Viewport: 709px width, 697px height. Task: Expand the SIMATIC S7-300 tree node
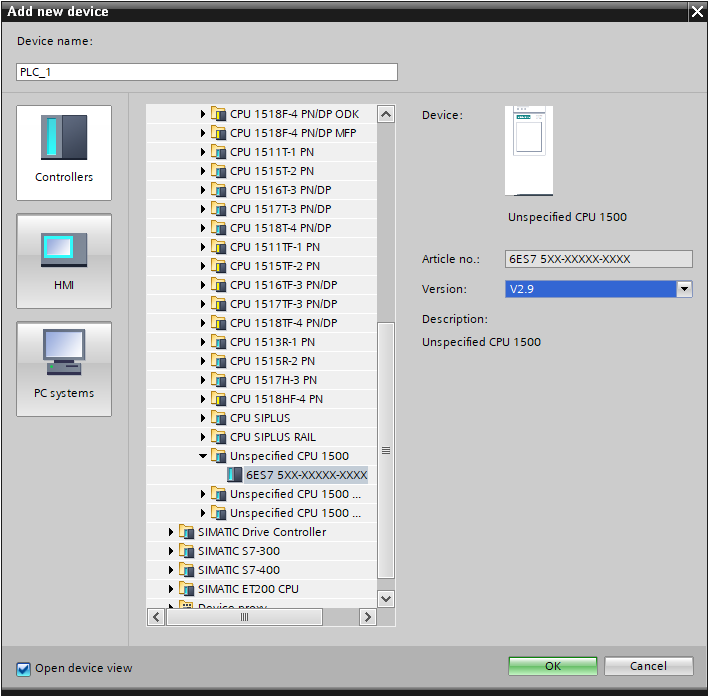click(170, 550)
